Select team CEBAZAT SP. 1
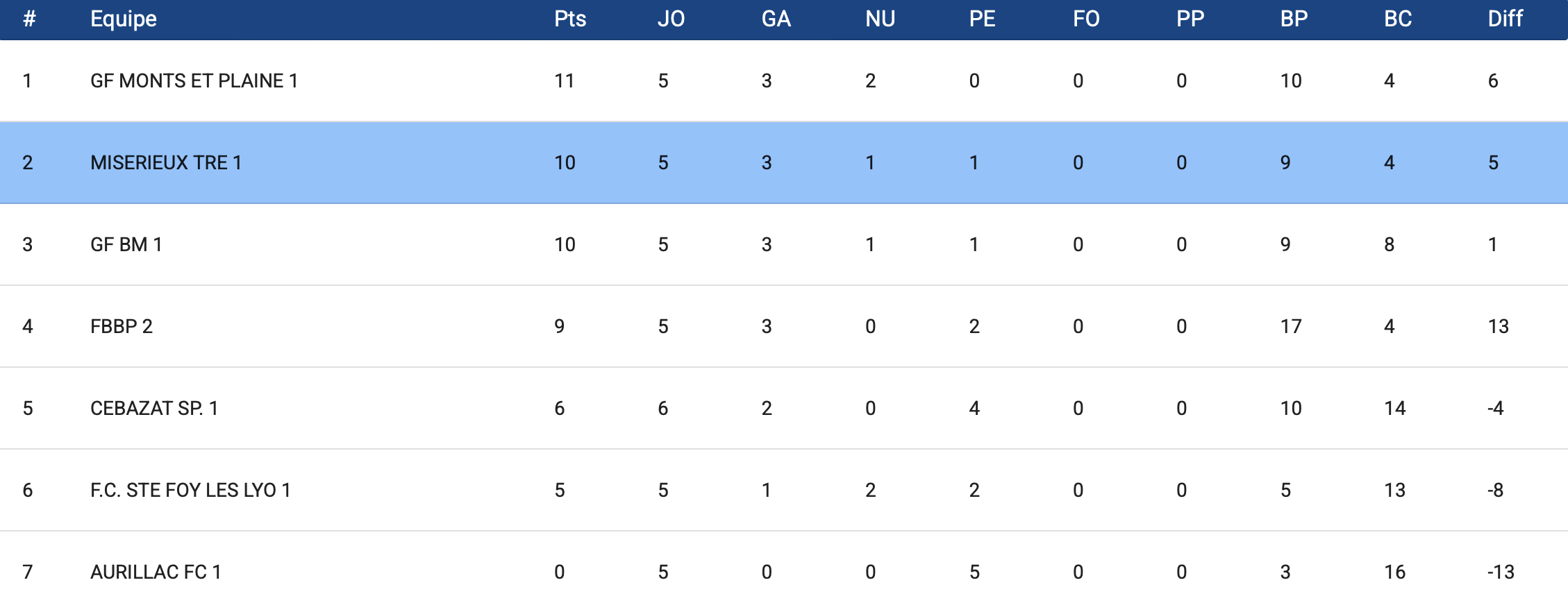This screenshot has width=1568, height=612. tap(154, 409)
